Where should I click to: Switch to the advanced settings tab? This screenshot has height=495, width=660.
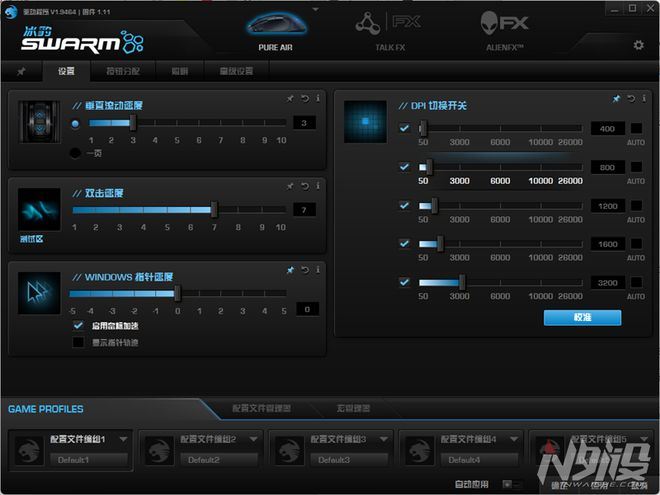click(237, 71)
